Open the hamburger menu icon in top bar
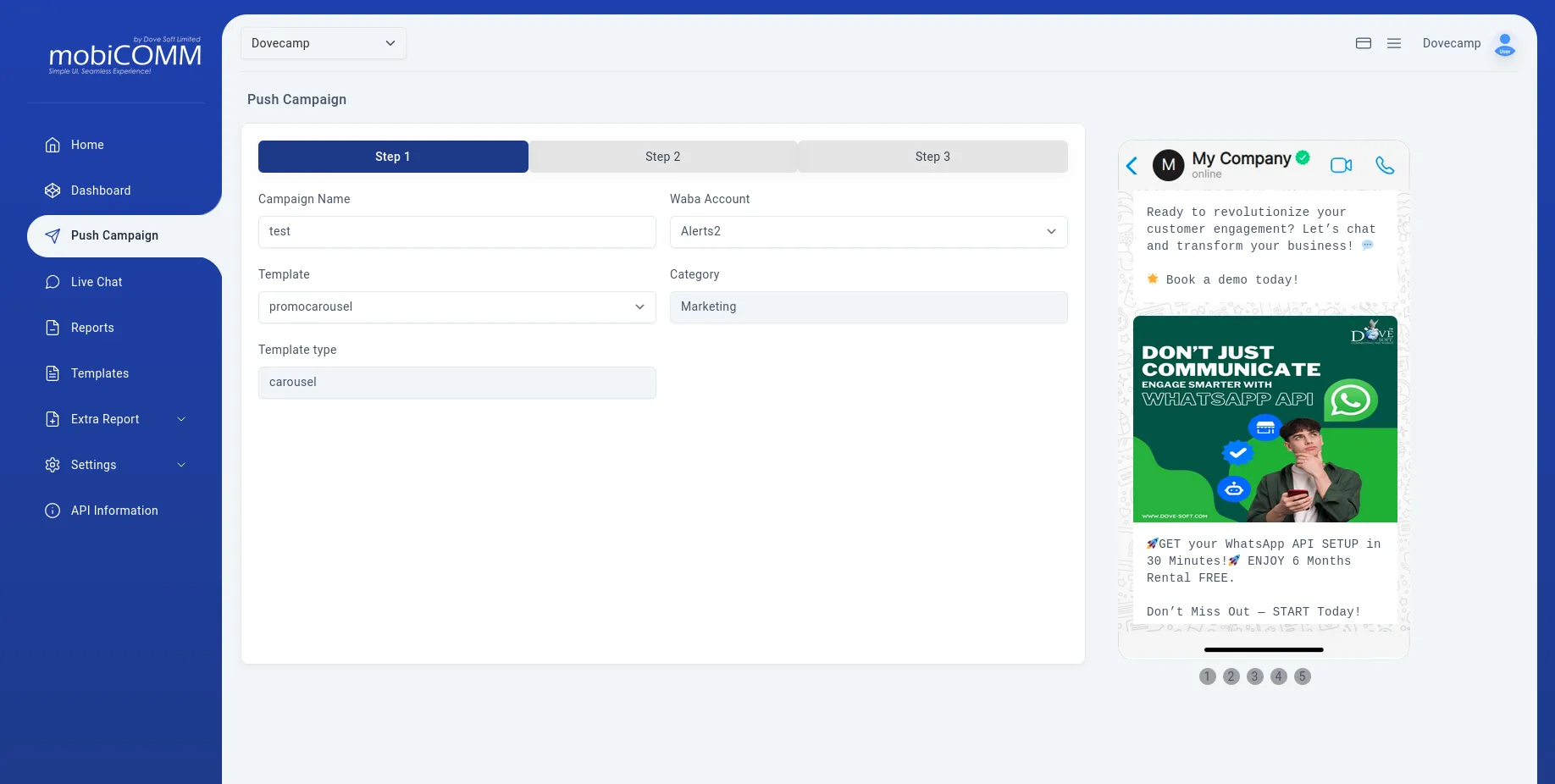Screen dimensions: 1555x784 (1394, 43)
